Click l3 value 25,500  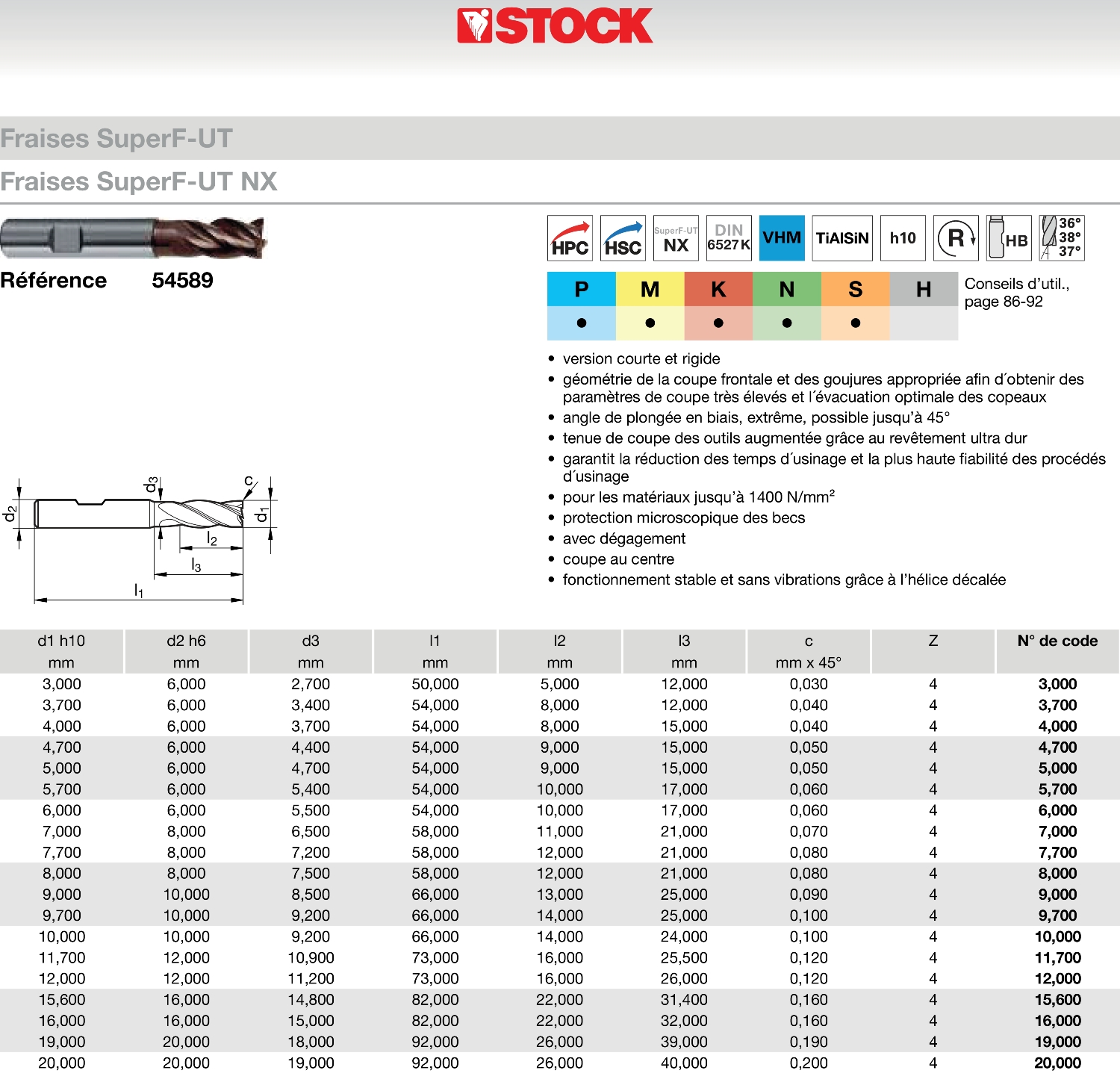point(684,957)
